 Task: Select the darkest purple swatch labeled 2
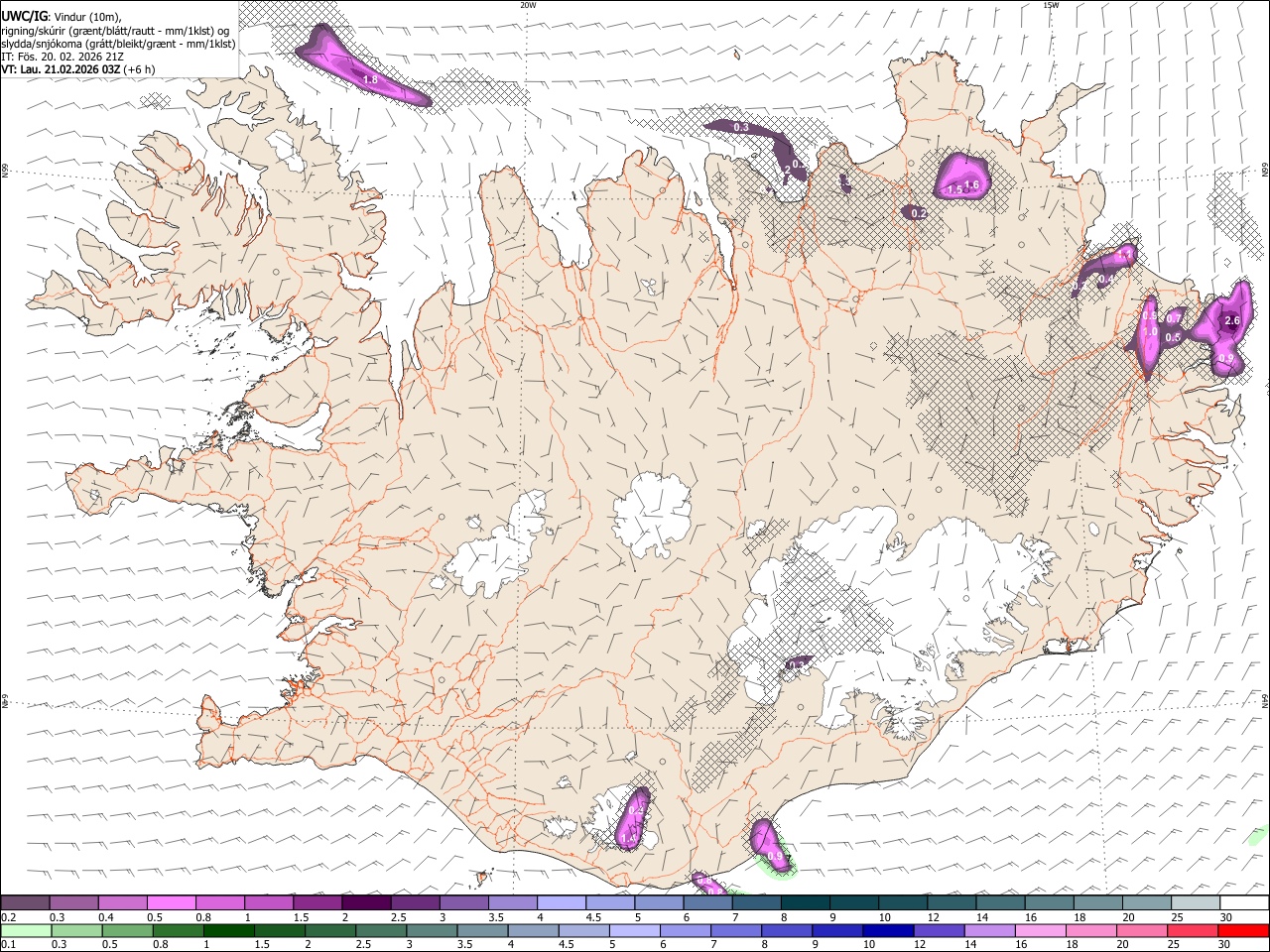[366, 902]
